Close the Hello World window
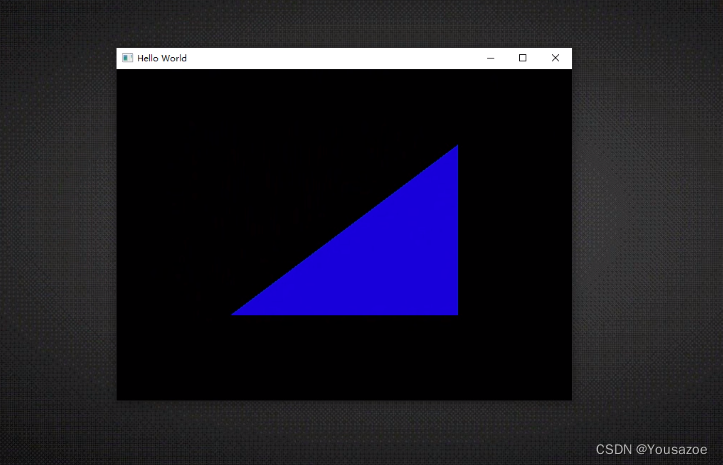Image resolution: width=723 pixels, height=465 pixels. click(x=555, y=58)
